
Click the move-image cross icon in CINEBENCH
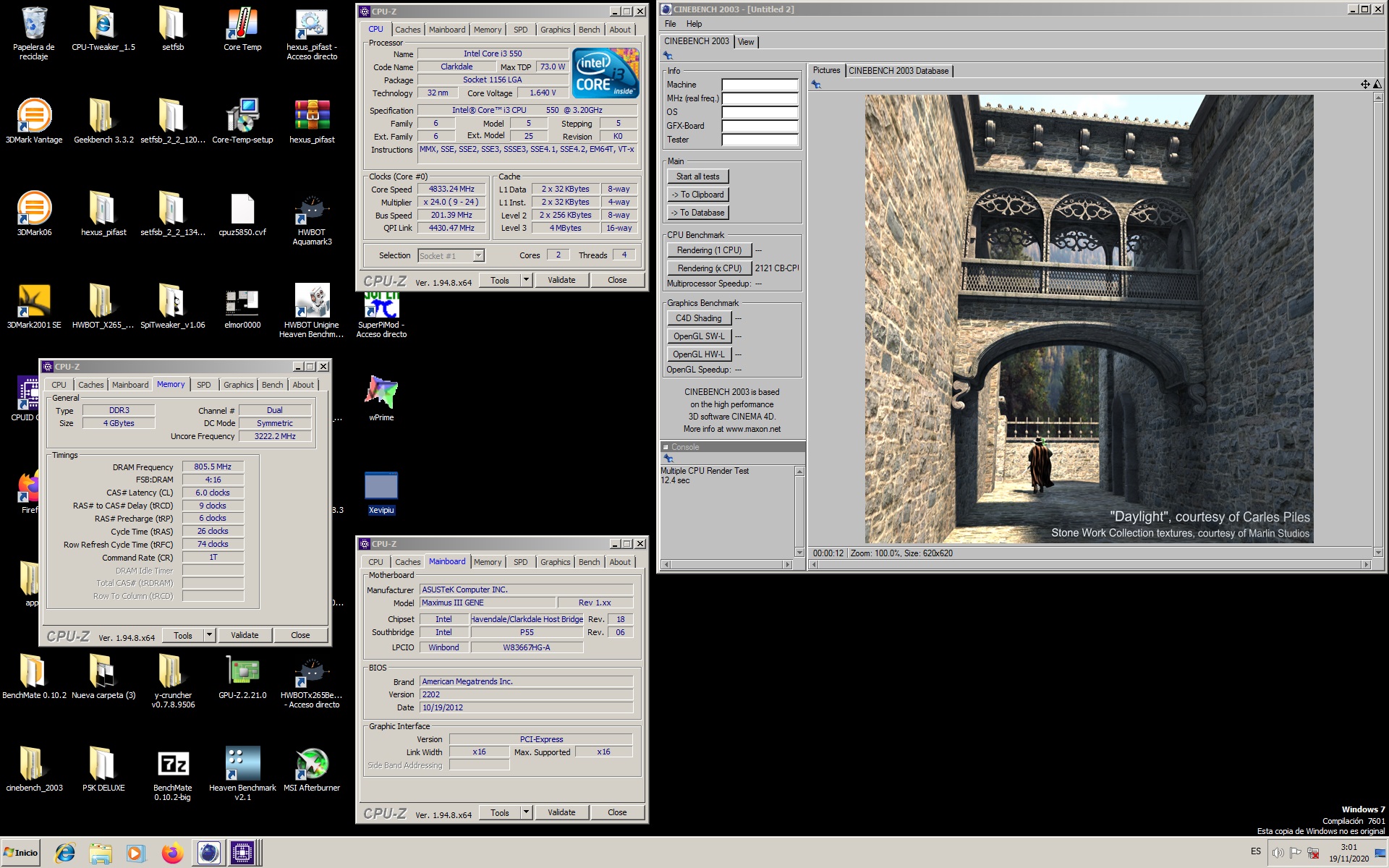1364,85
